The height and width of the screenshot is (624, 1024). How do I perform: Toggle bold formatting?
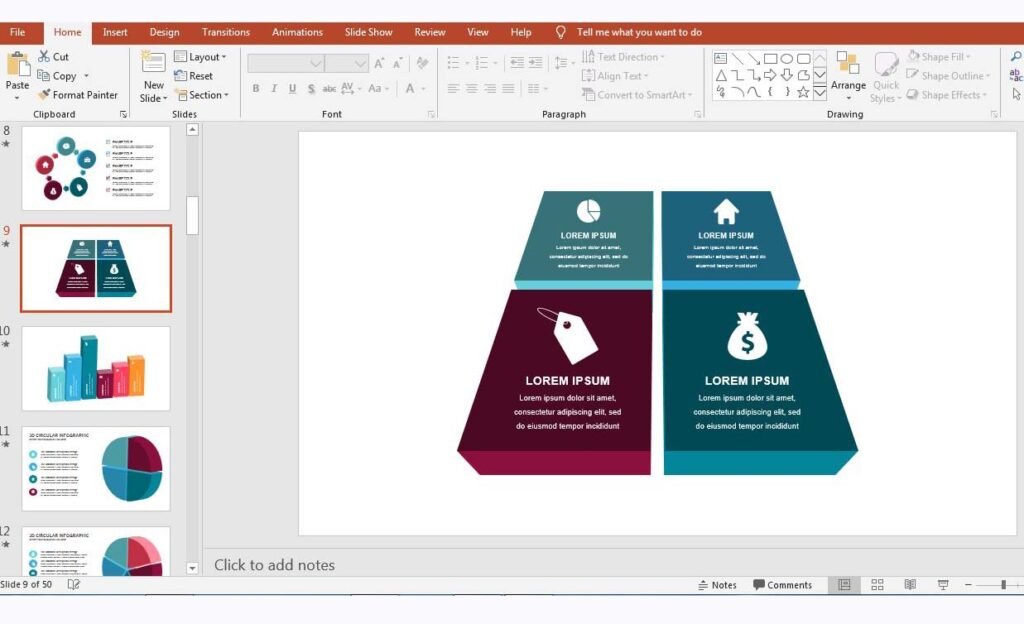tap(256, 88)
